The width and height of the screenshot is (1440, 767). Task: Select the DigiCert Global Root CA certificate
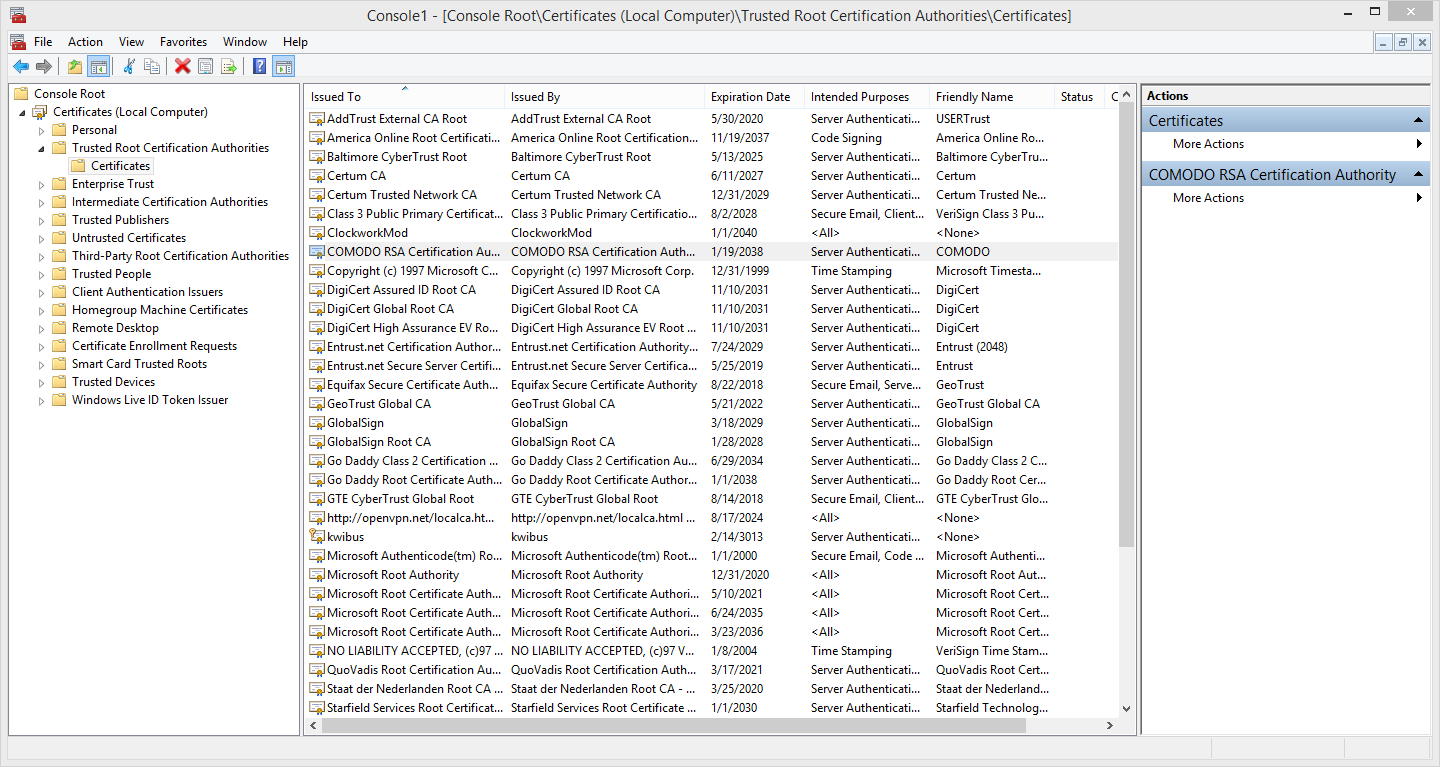coord(390,309)
